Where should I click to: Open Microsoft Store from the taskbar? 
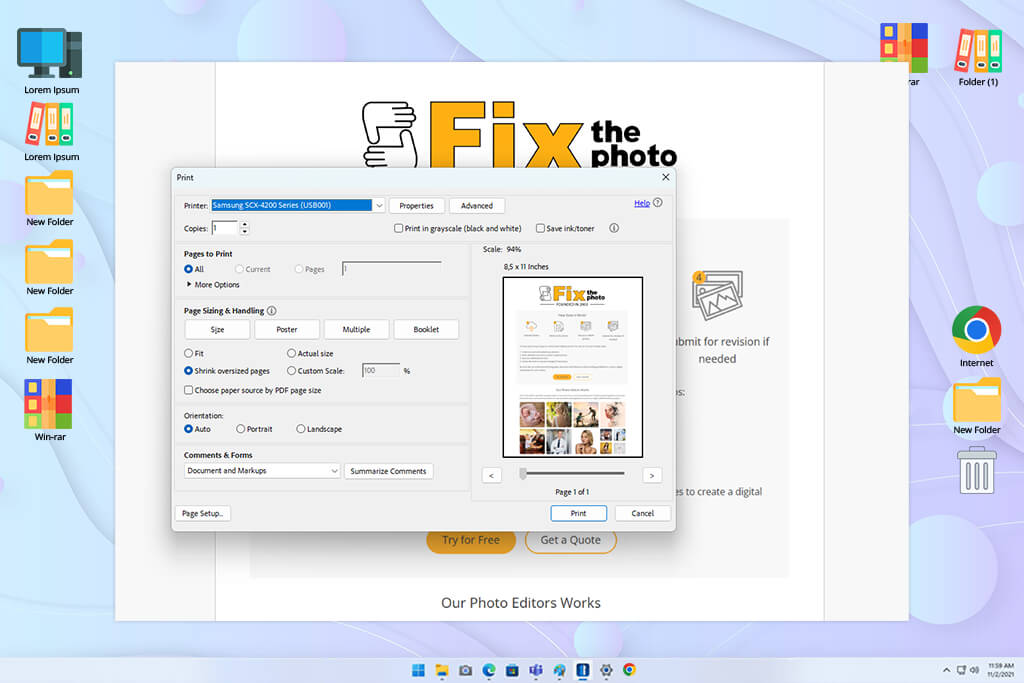click(x=513, y=670)
